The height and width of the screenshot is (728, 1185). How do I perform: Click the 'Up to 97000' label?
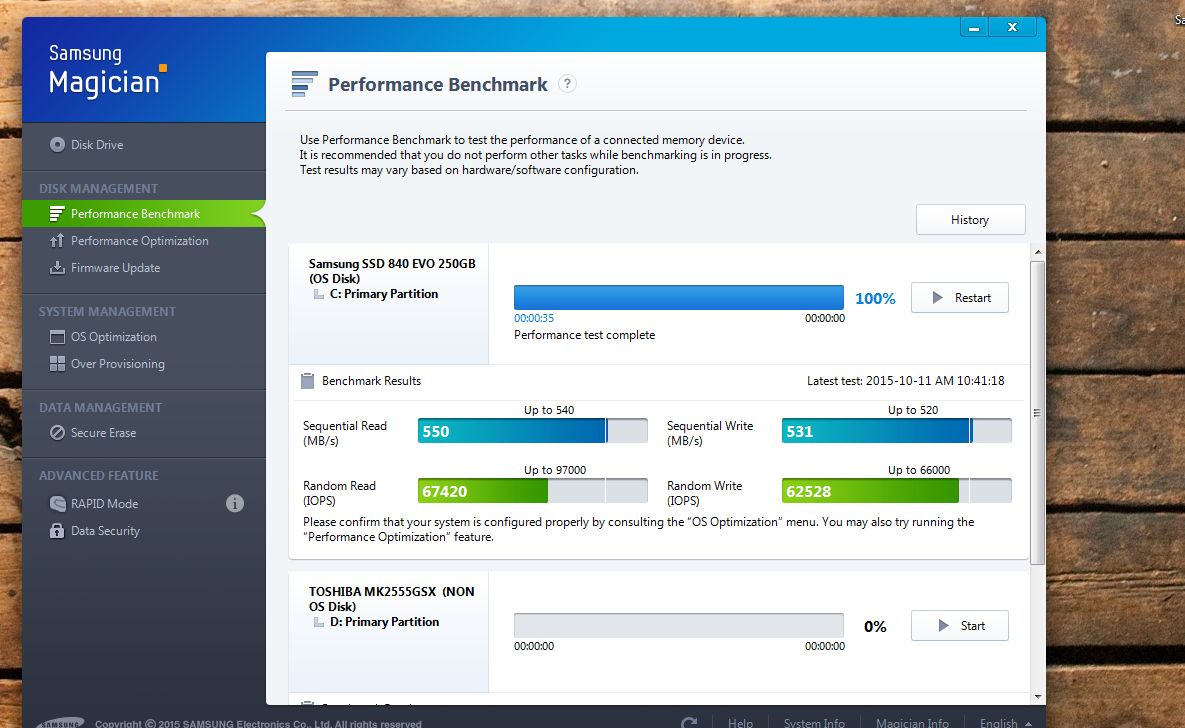tap(555, 470)
